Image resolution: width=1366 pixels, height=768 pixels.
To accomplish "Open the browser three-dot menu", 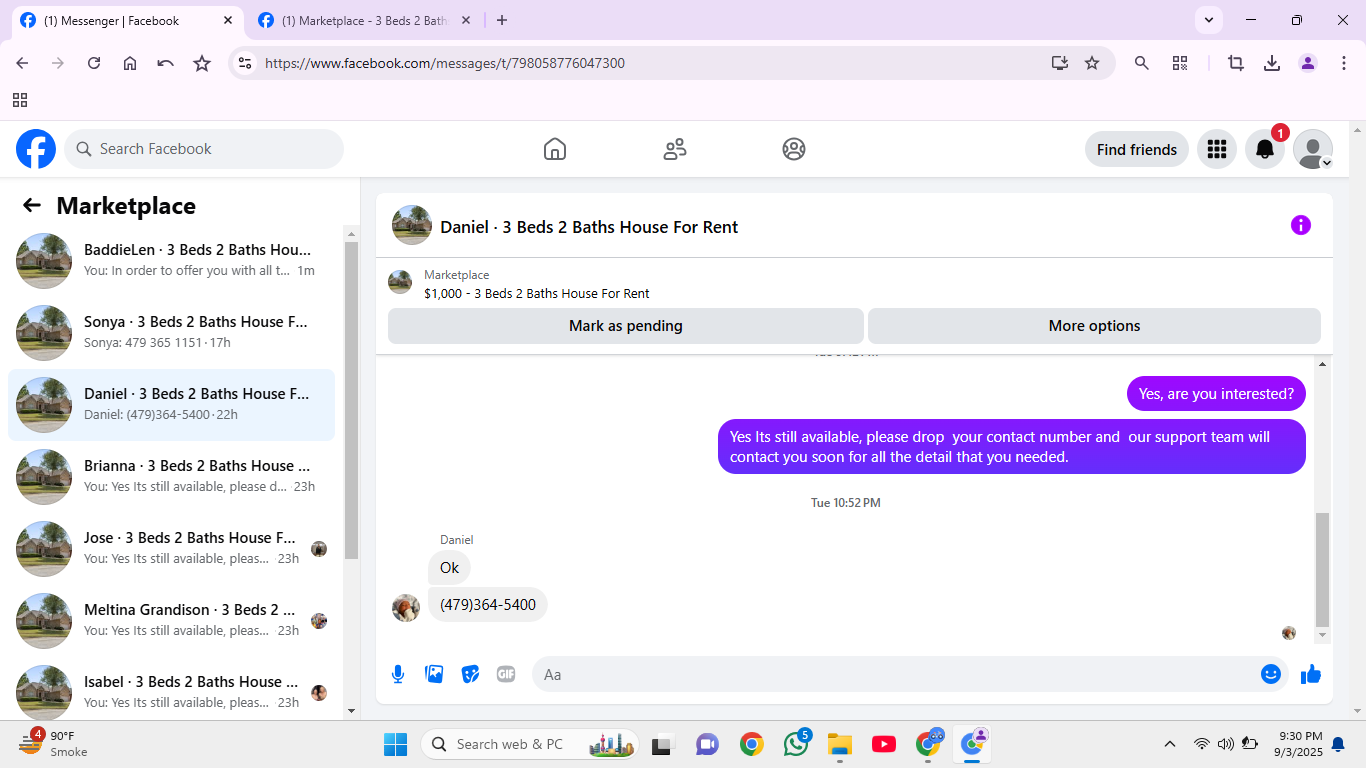I will point(1344,63).
